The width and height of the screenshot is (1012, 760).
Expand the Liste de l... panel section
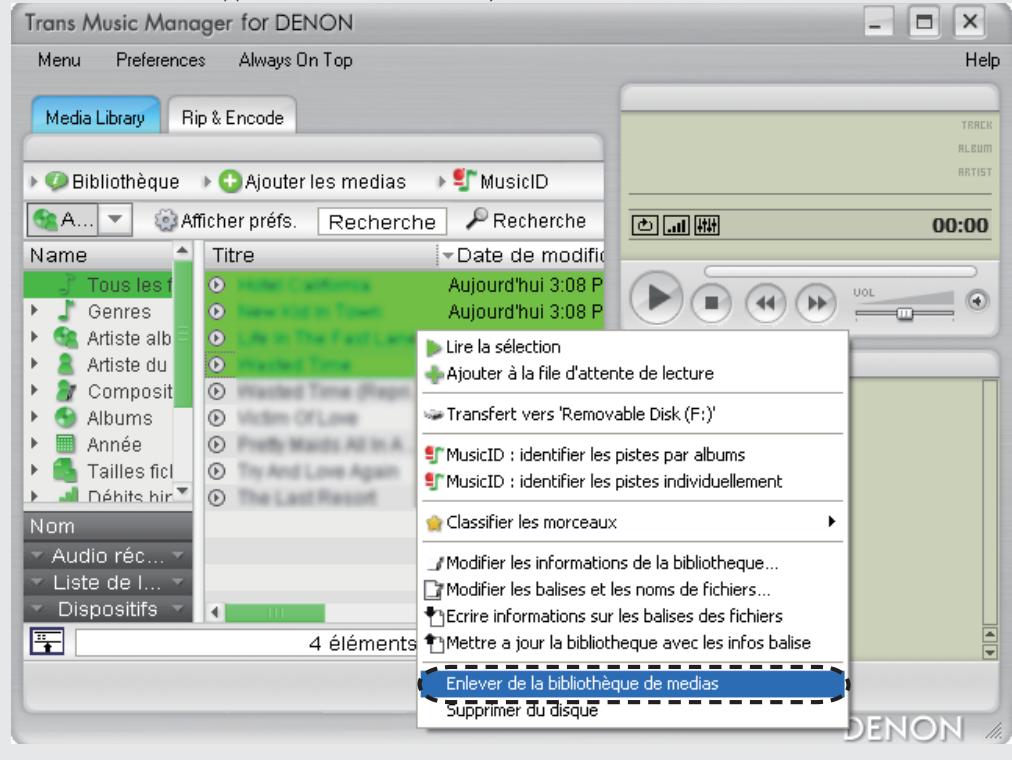click(108, 583)
